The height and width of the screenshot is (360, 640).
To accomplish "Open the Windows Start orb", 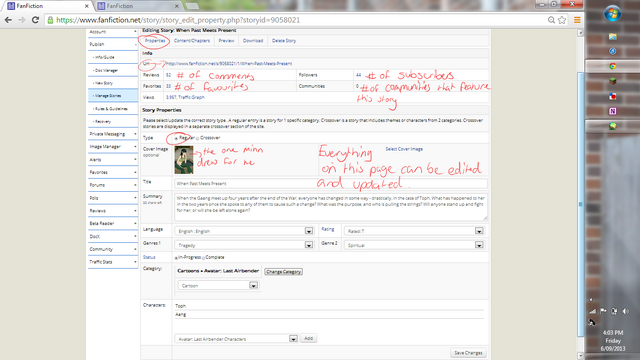I will pyautogui.click(x=613, y=14).
